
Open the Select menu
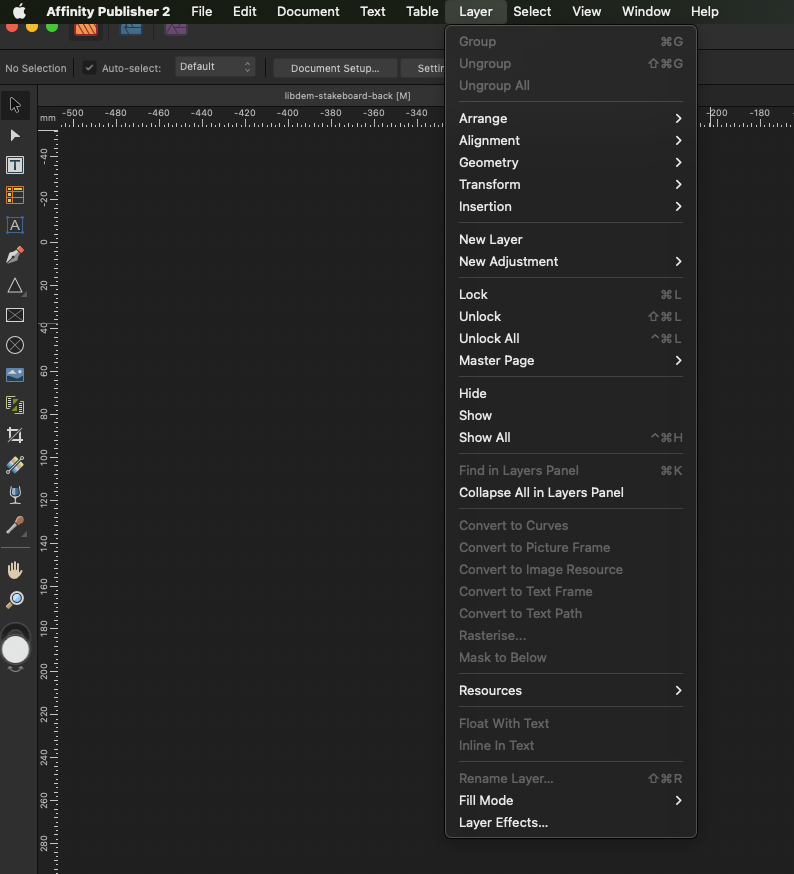tap(532, 11)
